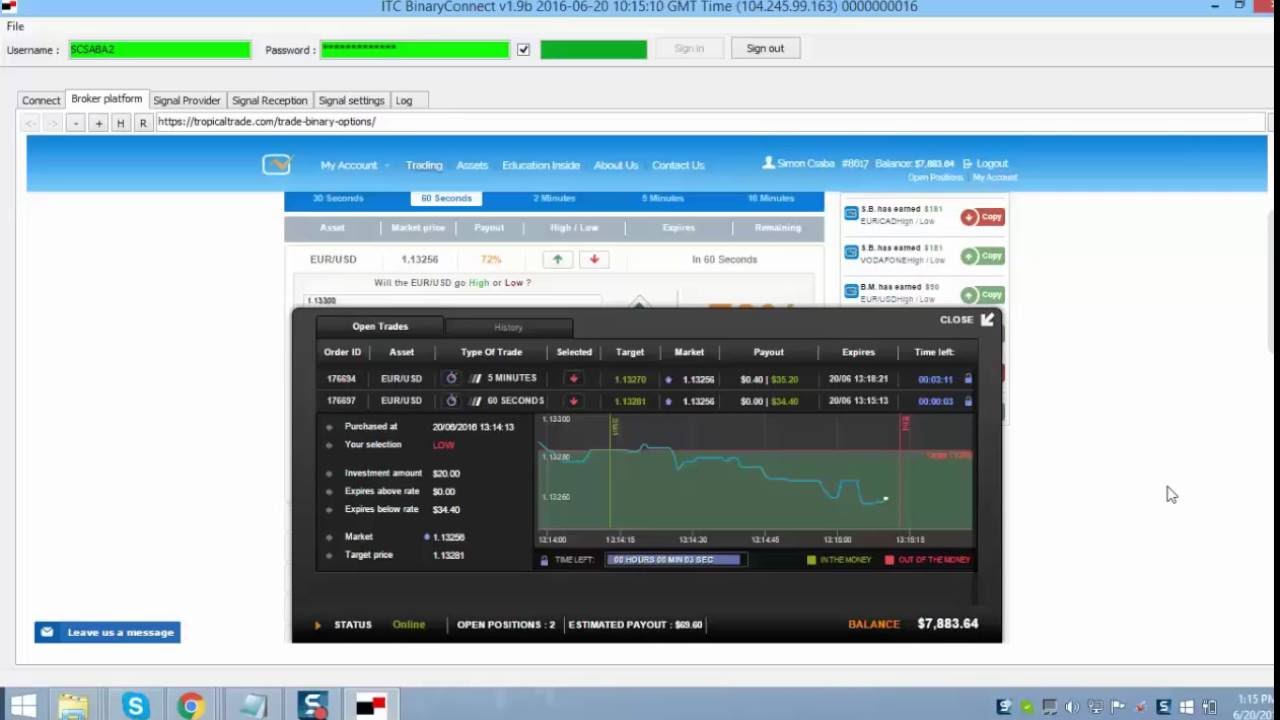The height and width of the screenshot is (720, 1280).
Task: Click the green connection status bar
Action: point(594,49)
